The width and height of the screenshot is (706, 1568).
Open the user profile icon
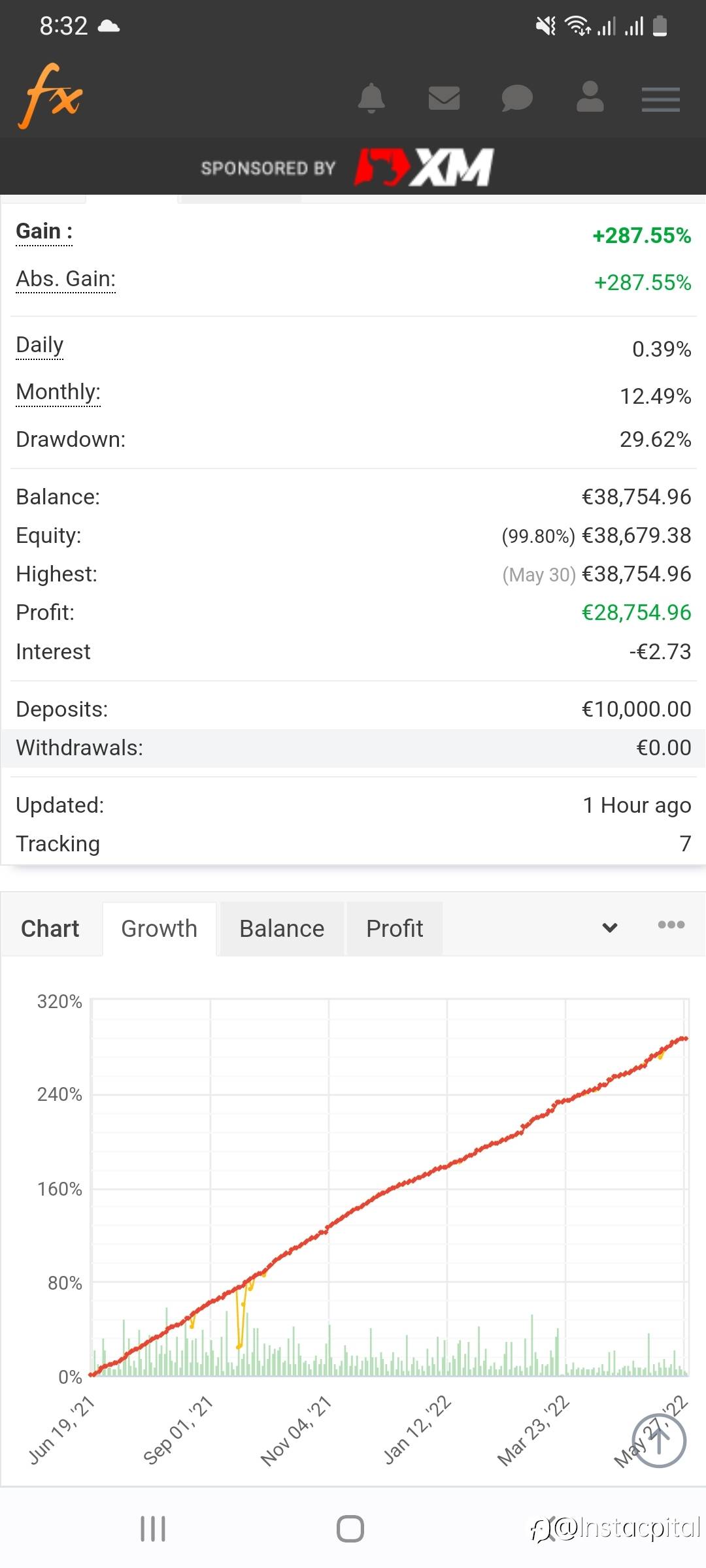[590, 97]
